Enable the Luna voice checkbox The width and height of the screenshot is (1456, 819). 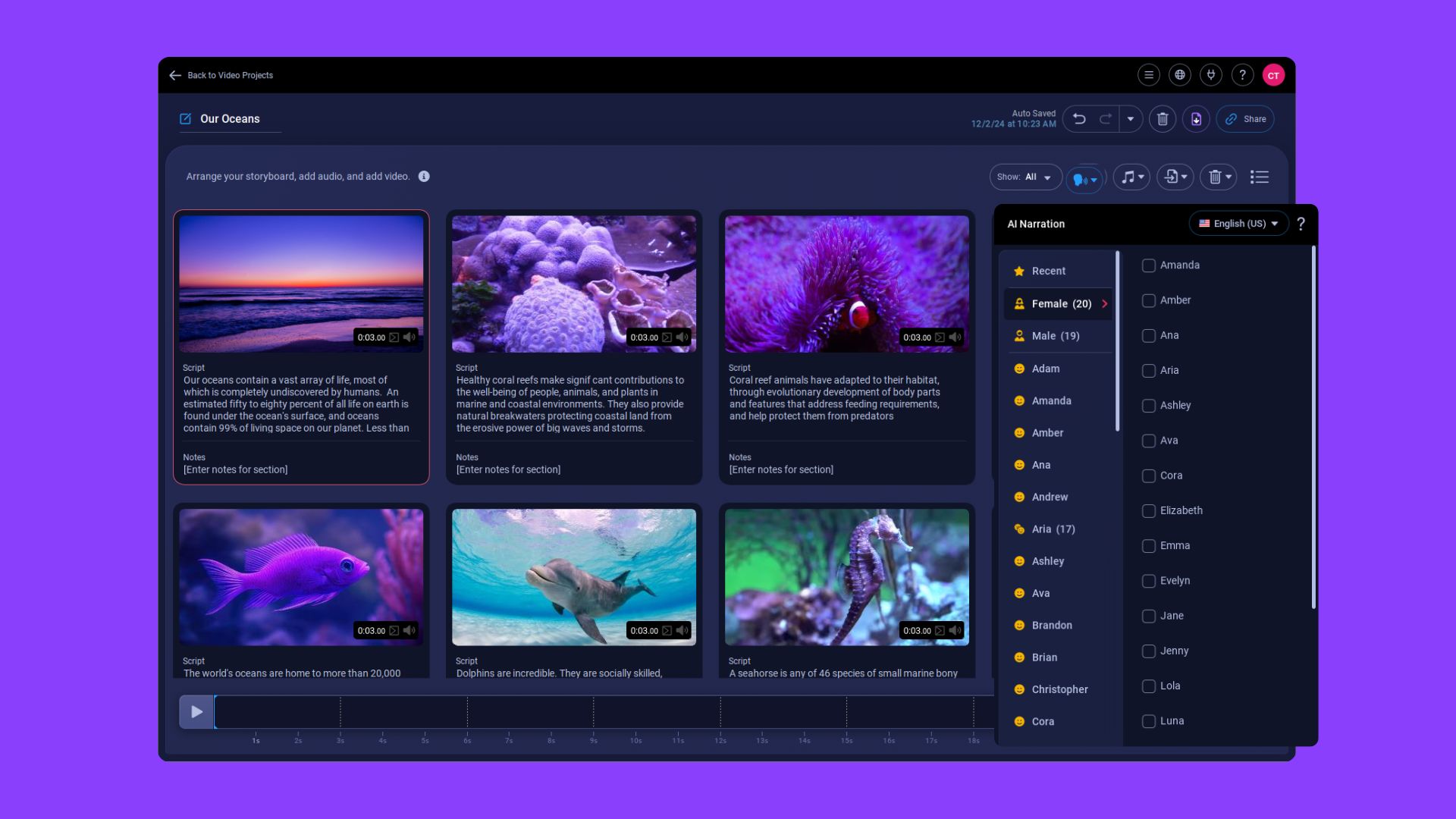point(1149,721)
